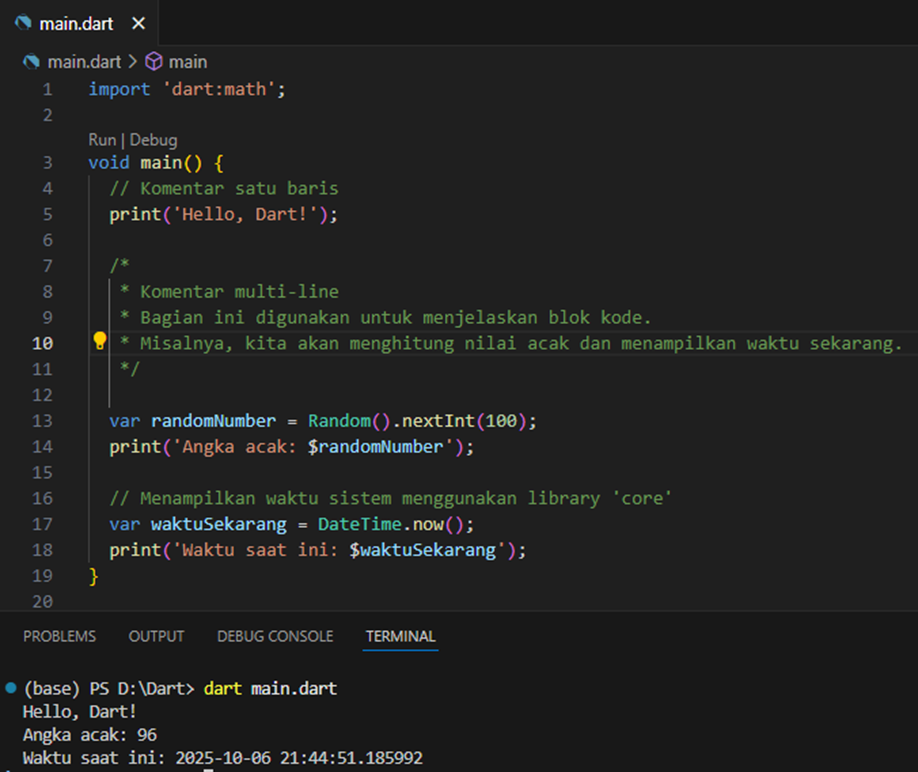The image size is (918, 772).
Task: Click line number 13 in the gutter
Action: (x=42, y=421)
